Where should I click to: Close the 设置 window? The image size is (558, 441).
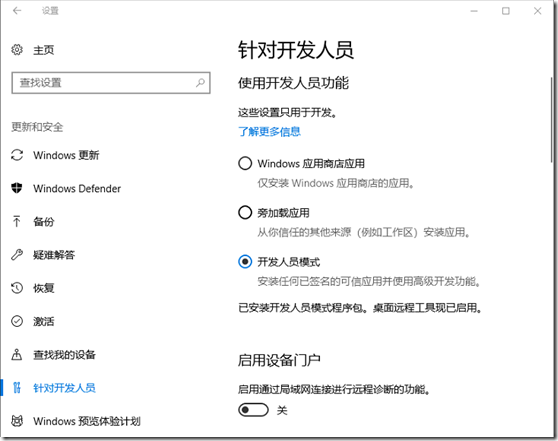click(x=537, y=11)
